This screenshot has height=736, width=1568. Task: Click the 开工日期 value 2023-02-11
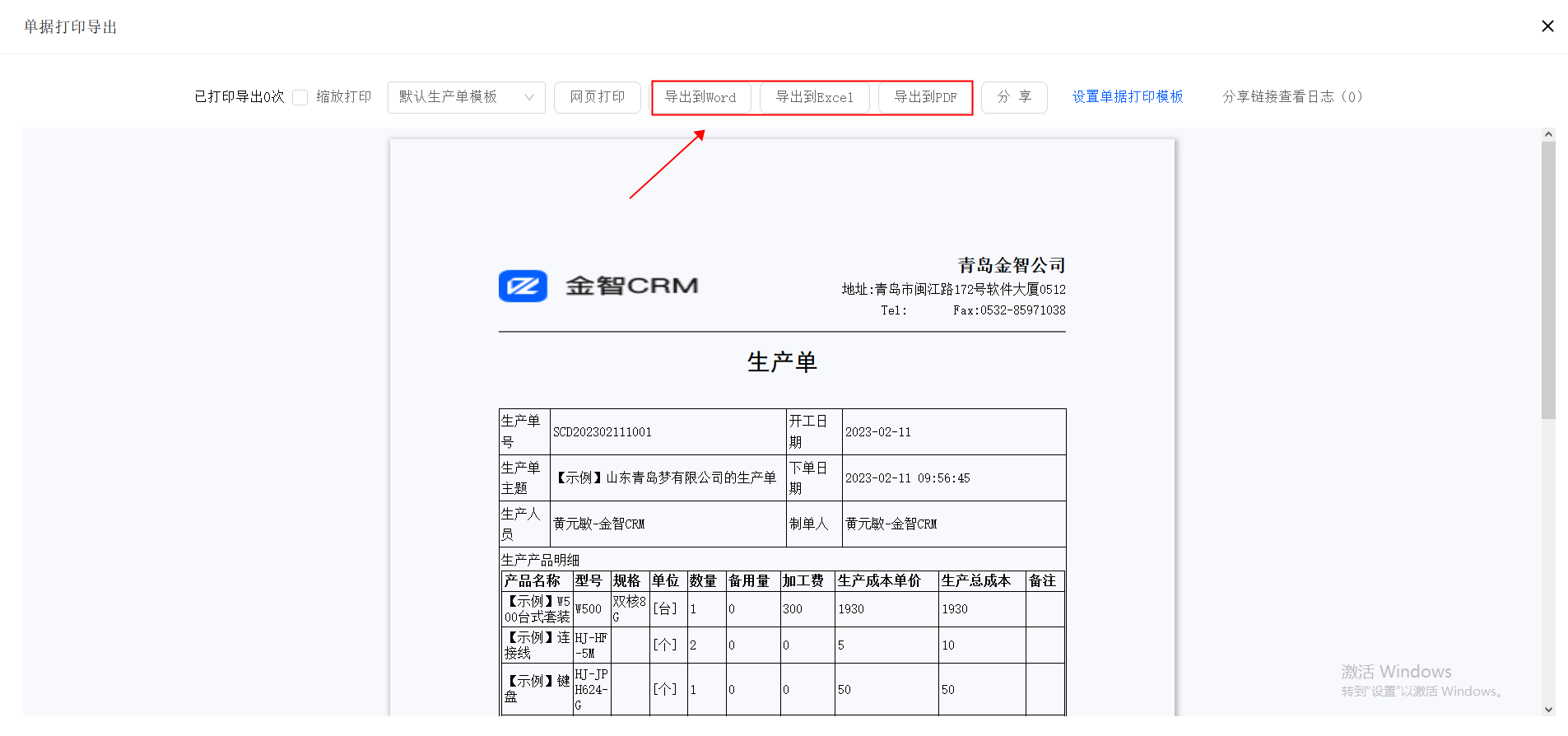[x=878, y=432]
